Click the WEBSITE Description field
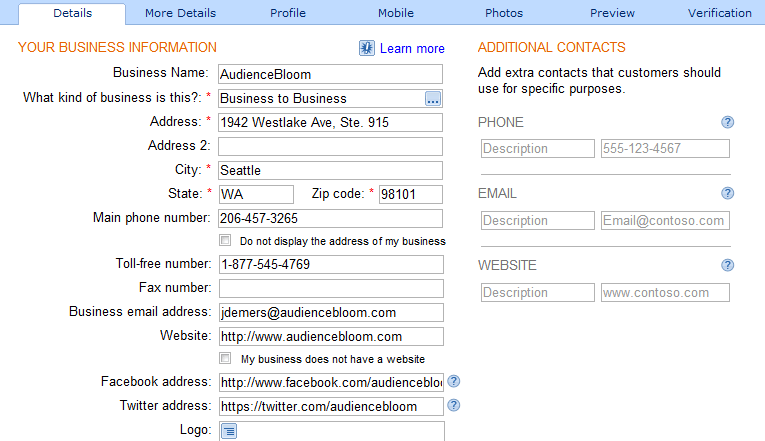This screenshot has width=765, height=441. 538,293
